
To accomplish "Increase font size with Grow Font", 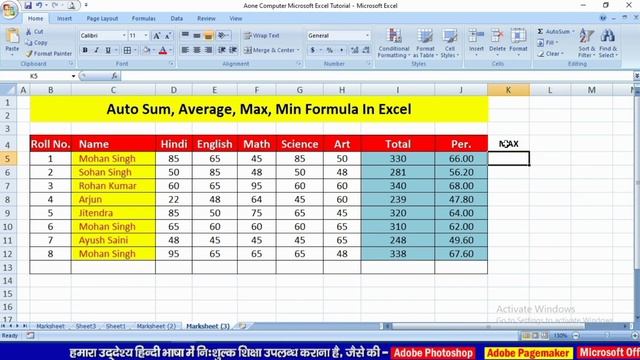I will pyautogui.click(x=156, y=36).
